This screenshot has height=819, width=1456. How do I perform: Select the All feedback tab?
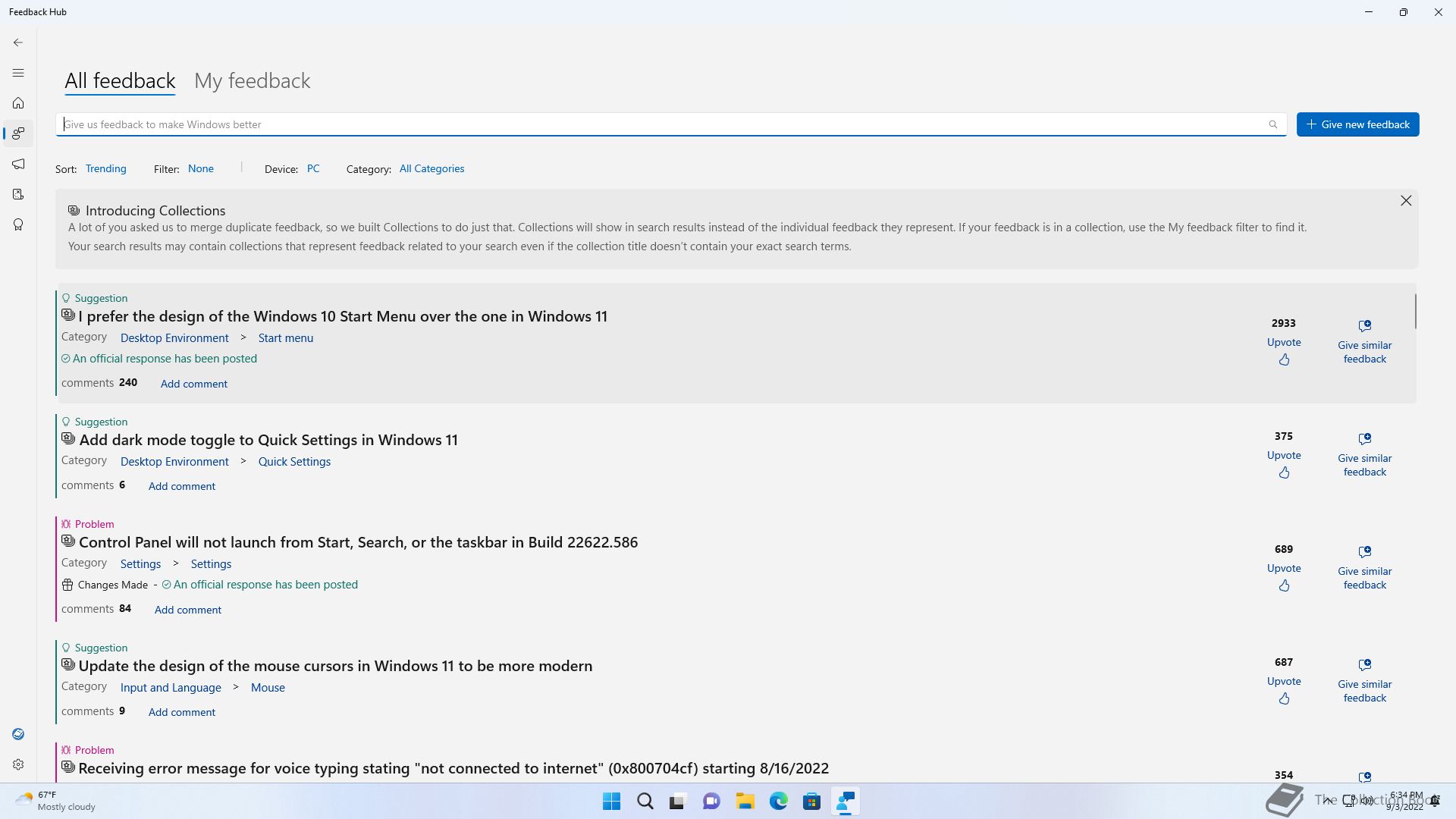coord(120,80)
